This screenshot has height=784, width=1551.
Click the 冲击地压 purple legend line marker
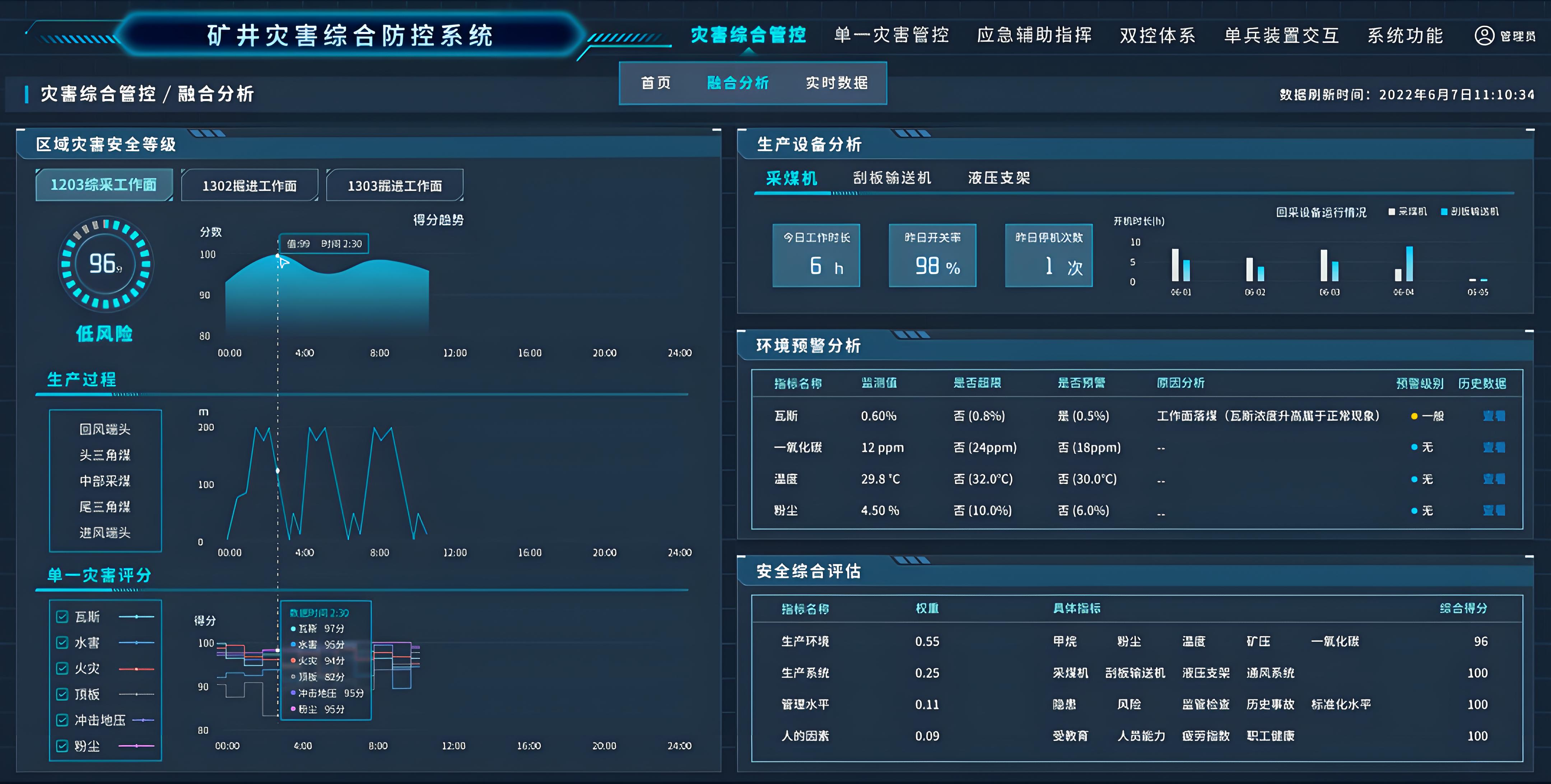(x=143, y=720)
